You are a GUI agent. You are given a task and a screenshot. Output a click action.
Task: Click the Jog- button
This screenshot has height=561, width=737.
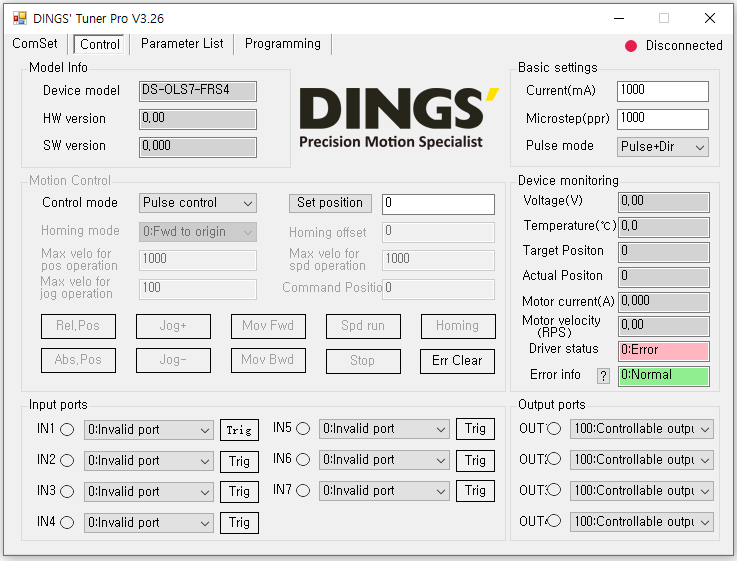pyautogui.click(x=173, y=360)
